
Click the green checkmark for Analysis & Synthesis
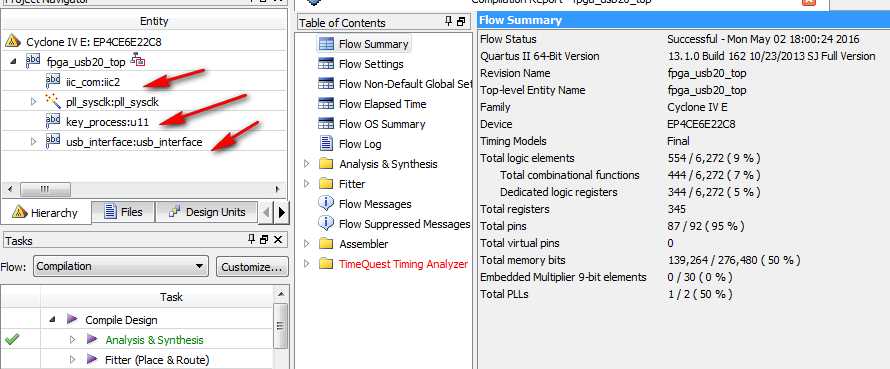pos(11,339)
